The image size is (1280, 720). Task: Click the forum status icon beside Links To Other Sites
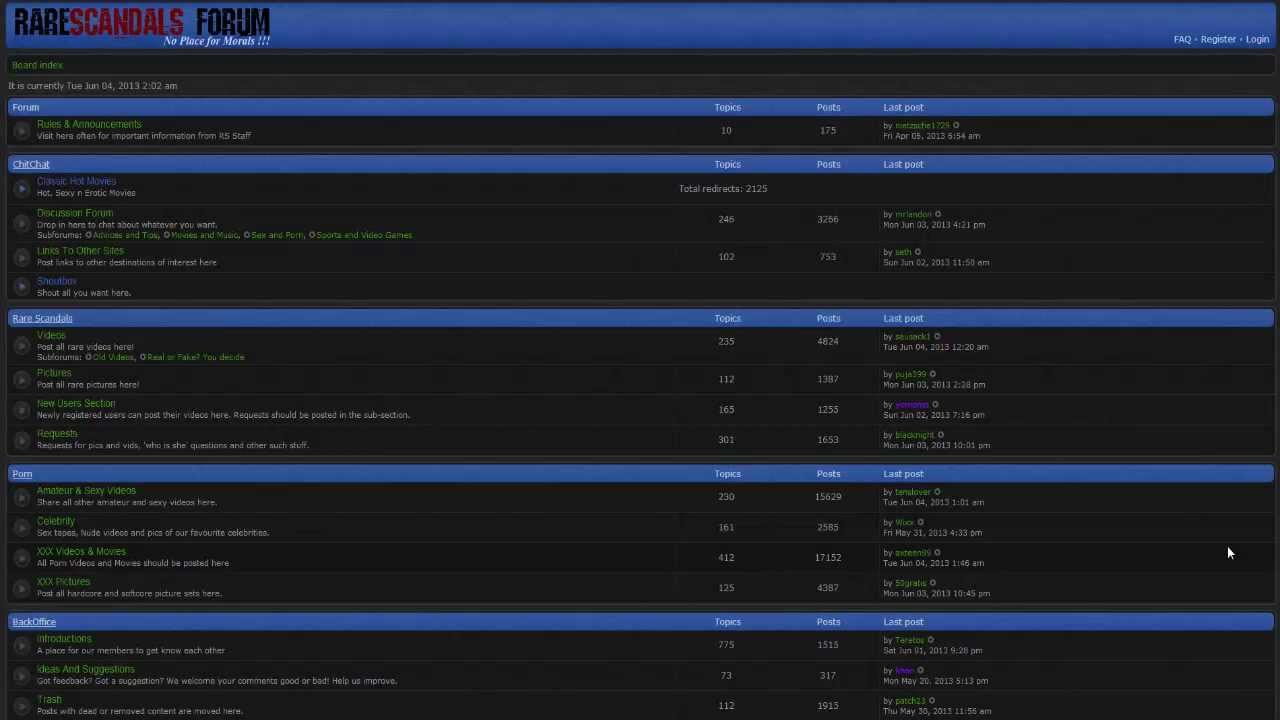pyautogui.click(x=21, y=257)
